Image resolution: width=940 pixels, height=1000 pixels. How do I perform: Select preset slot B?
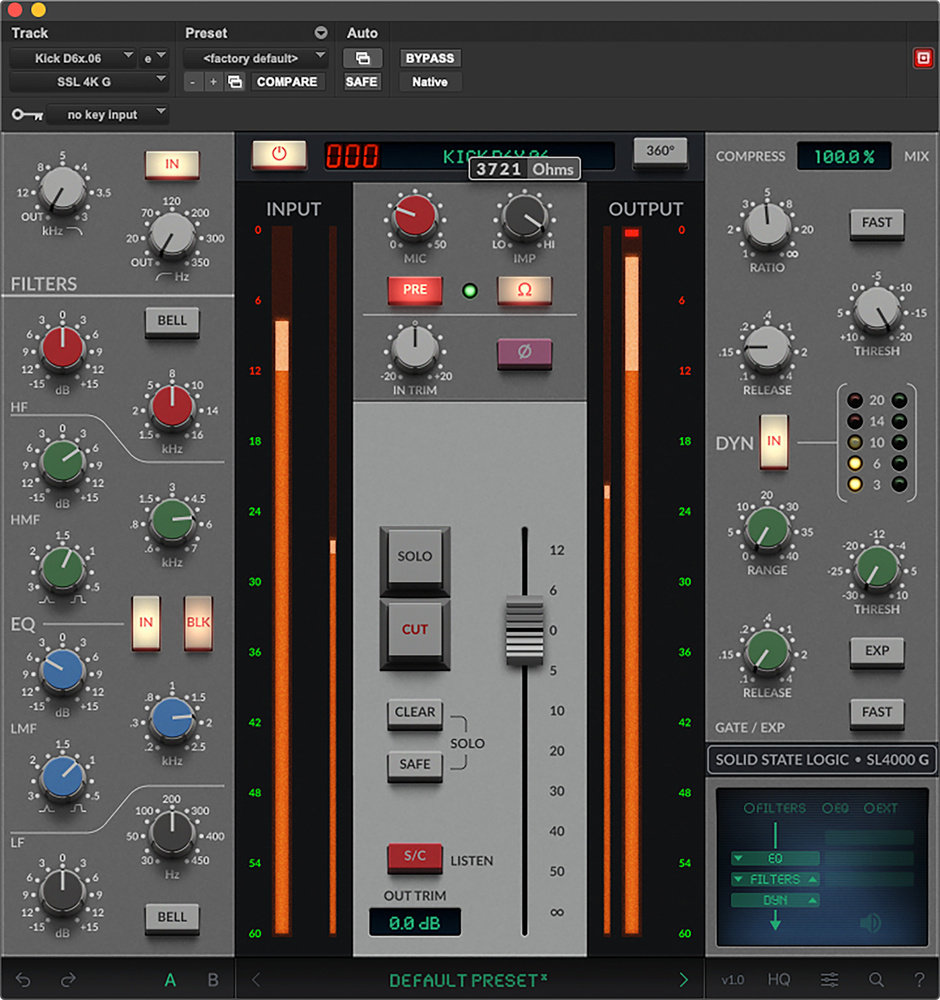click(x=213, y=980)
